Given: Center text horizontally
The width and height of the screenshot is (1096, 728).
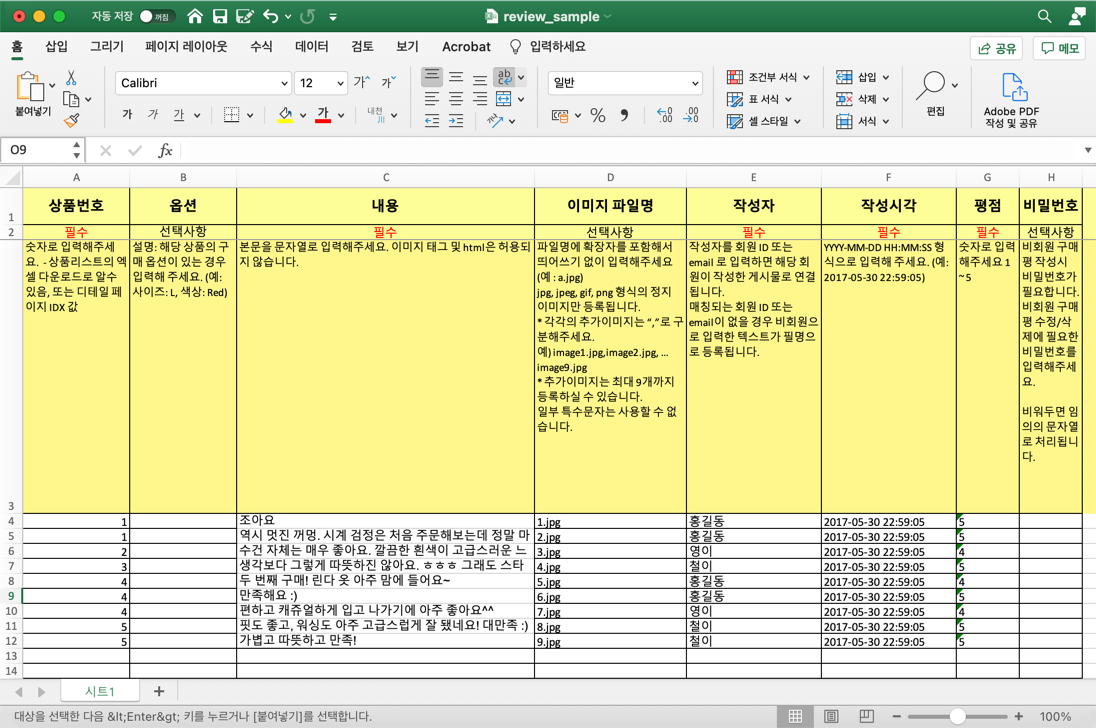Looking at the screenshot, I should pos(456,99).
